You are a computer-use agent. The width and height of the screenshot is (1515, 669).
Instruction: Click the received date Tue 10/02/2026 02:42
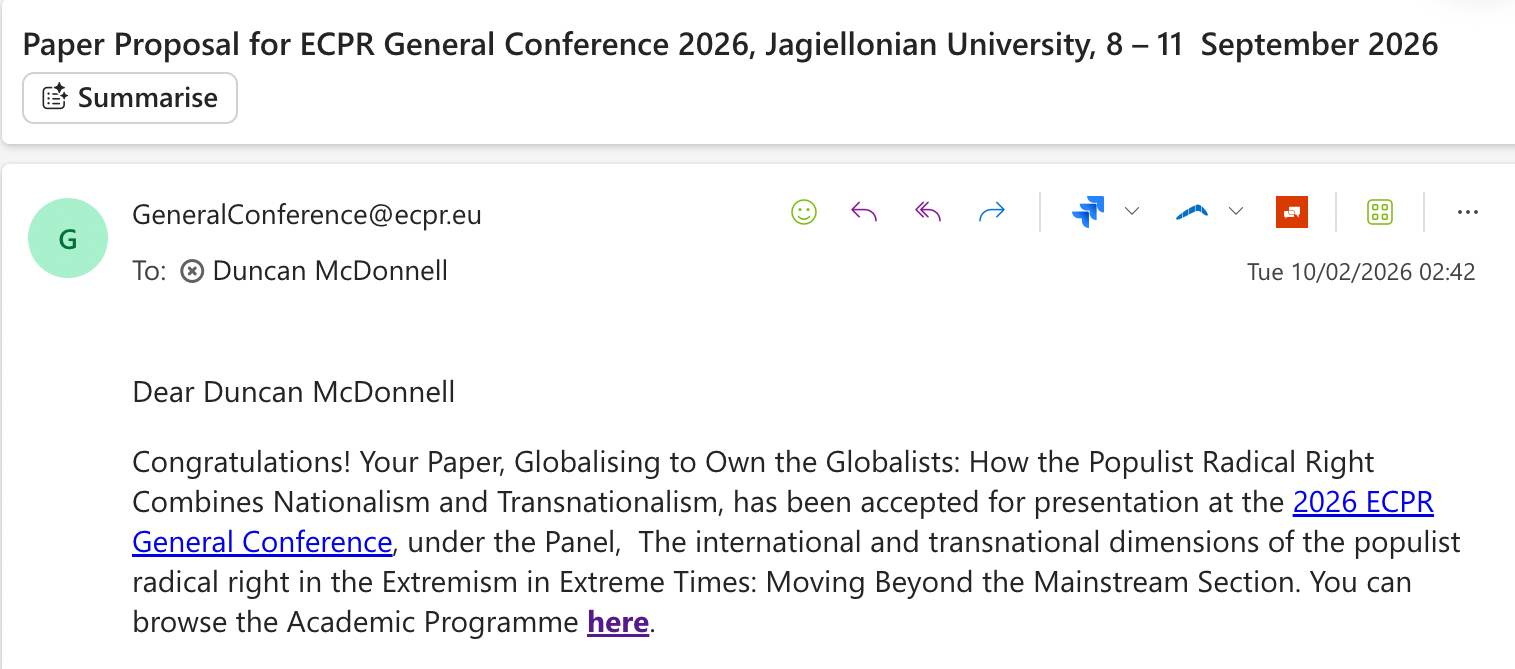[x=1361, y=272]
